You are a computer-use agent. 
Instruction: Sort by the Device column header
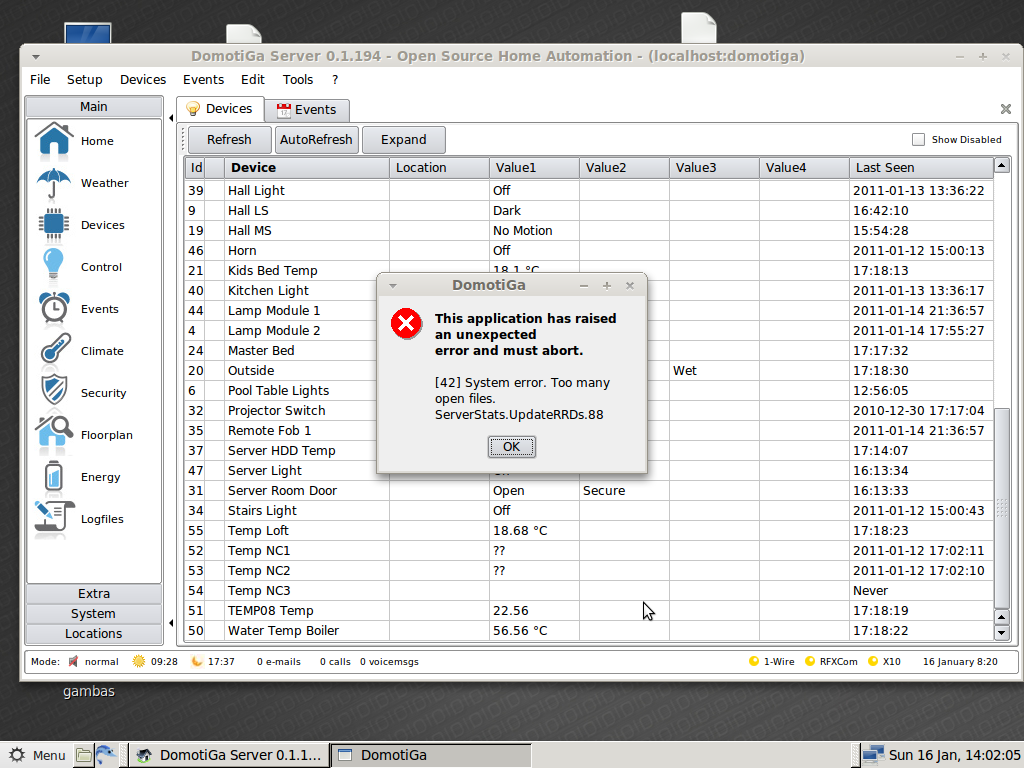point(306,167)
